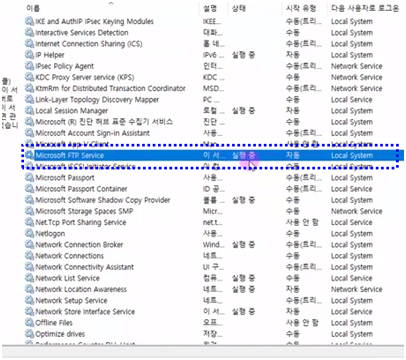The width and height of the screenshot is (406, 360).
Task: Sort services by the 이름 column header
Action: [x=33, y=9]
